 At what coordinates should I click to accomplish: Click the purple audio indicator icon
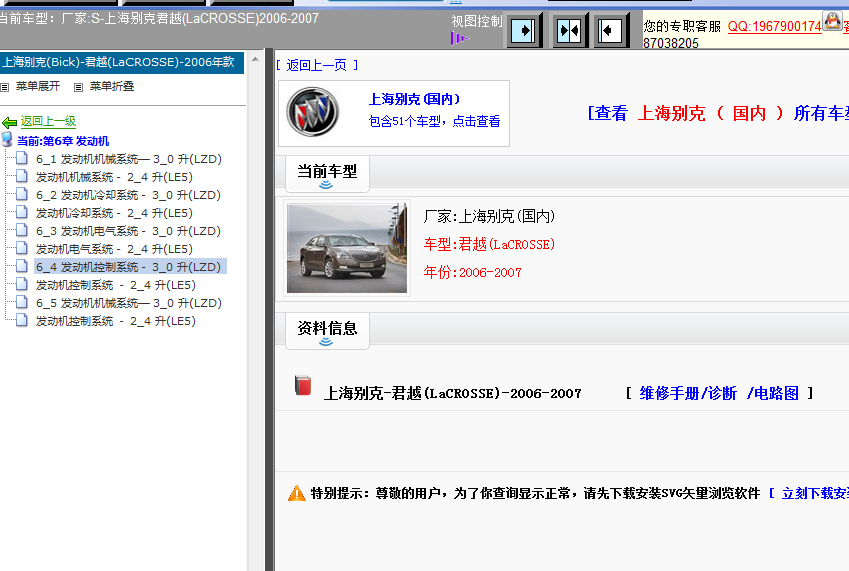460,38
